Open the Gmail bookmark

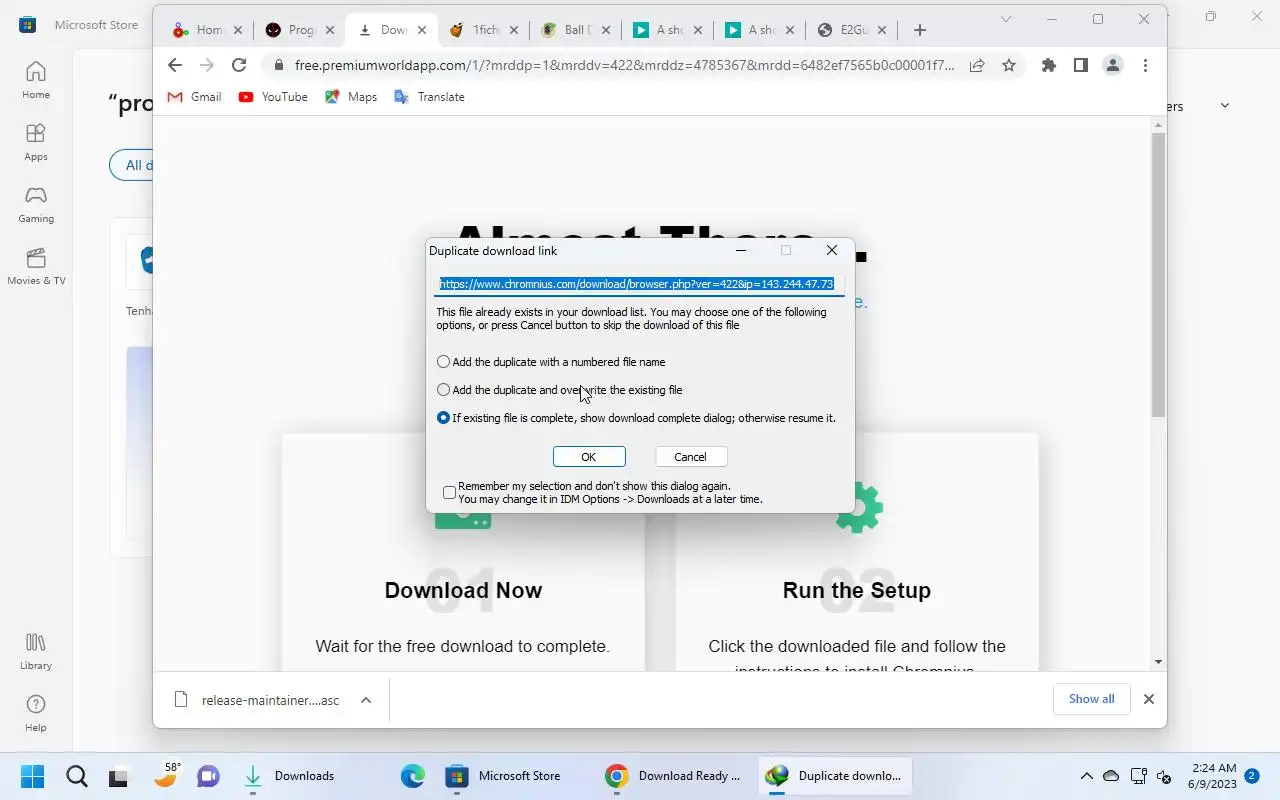pyautogui.click(x=194, y=97)
